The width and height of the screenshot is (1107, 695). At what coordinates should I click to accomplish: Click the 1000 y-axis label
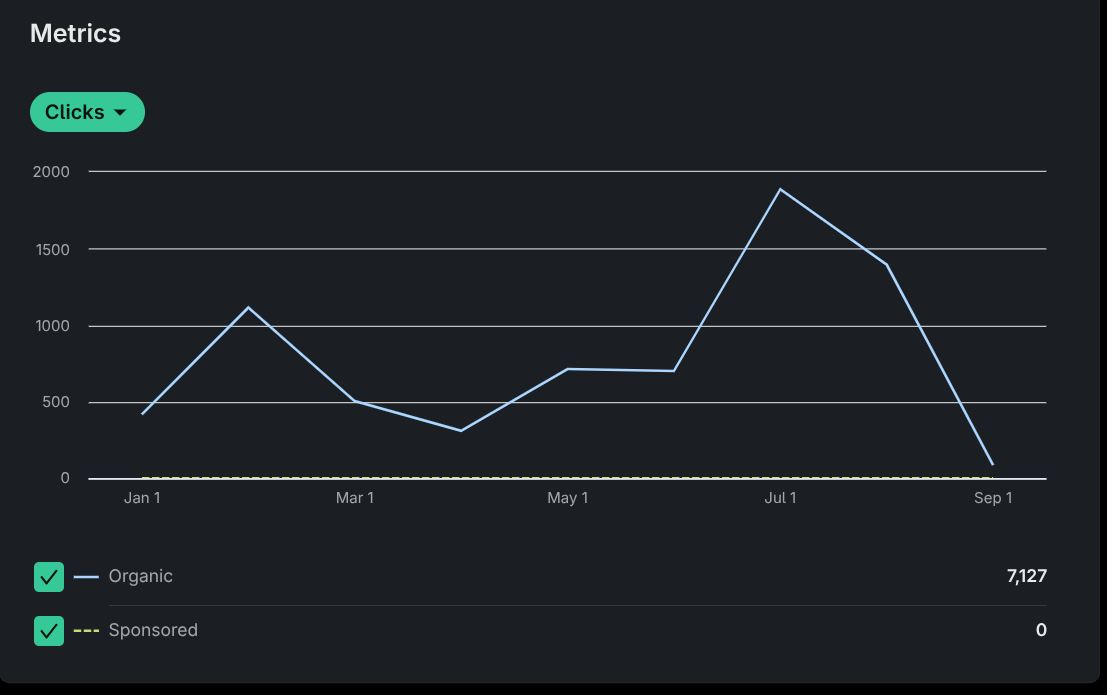pyautogui.click(x=51, y=326)
